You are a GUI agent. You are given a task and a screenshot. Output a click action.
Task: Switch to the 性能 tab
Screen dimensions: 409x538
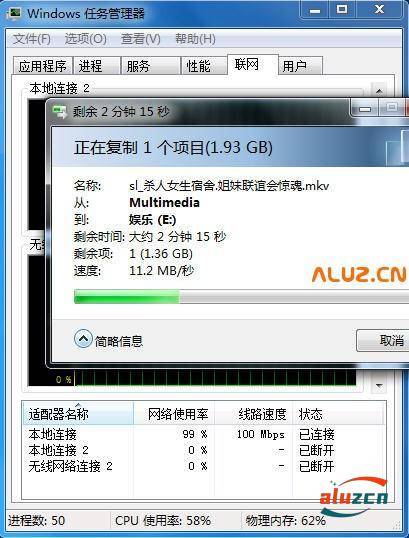click(x=204, y=66)
